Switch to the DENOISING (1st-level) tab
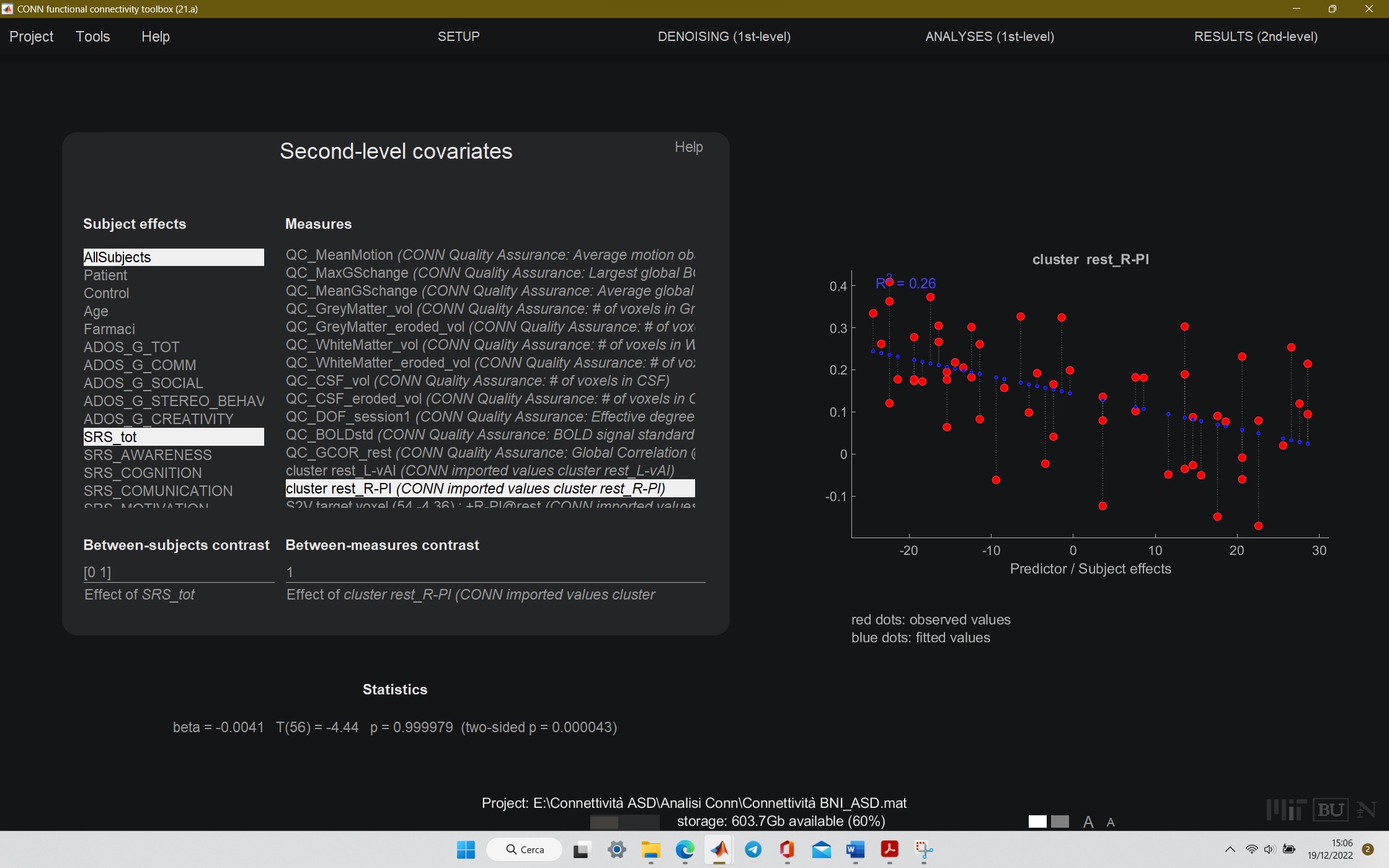Screen dimensions: 1389x868 tap(724, 37)
